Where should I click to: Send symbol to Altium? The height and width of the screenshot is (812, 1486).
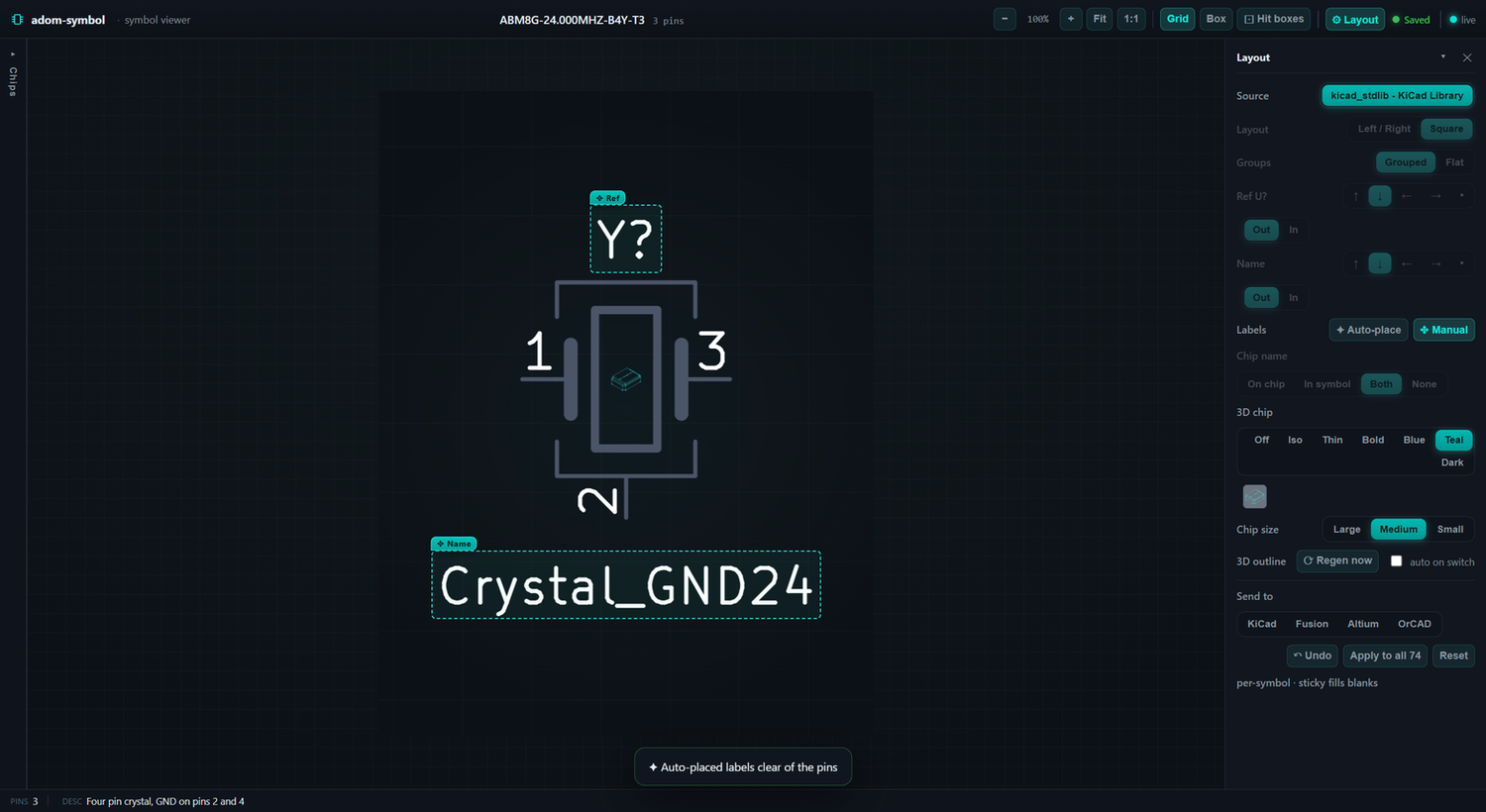click(1363, 624)
